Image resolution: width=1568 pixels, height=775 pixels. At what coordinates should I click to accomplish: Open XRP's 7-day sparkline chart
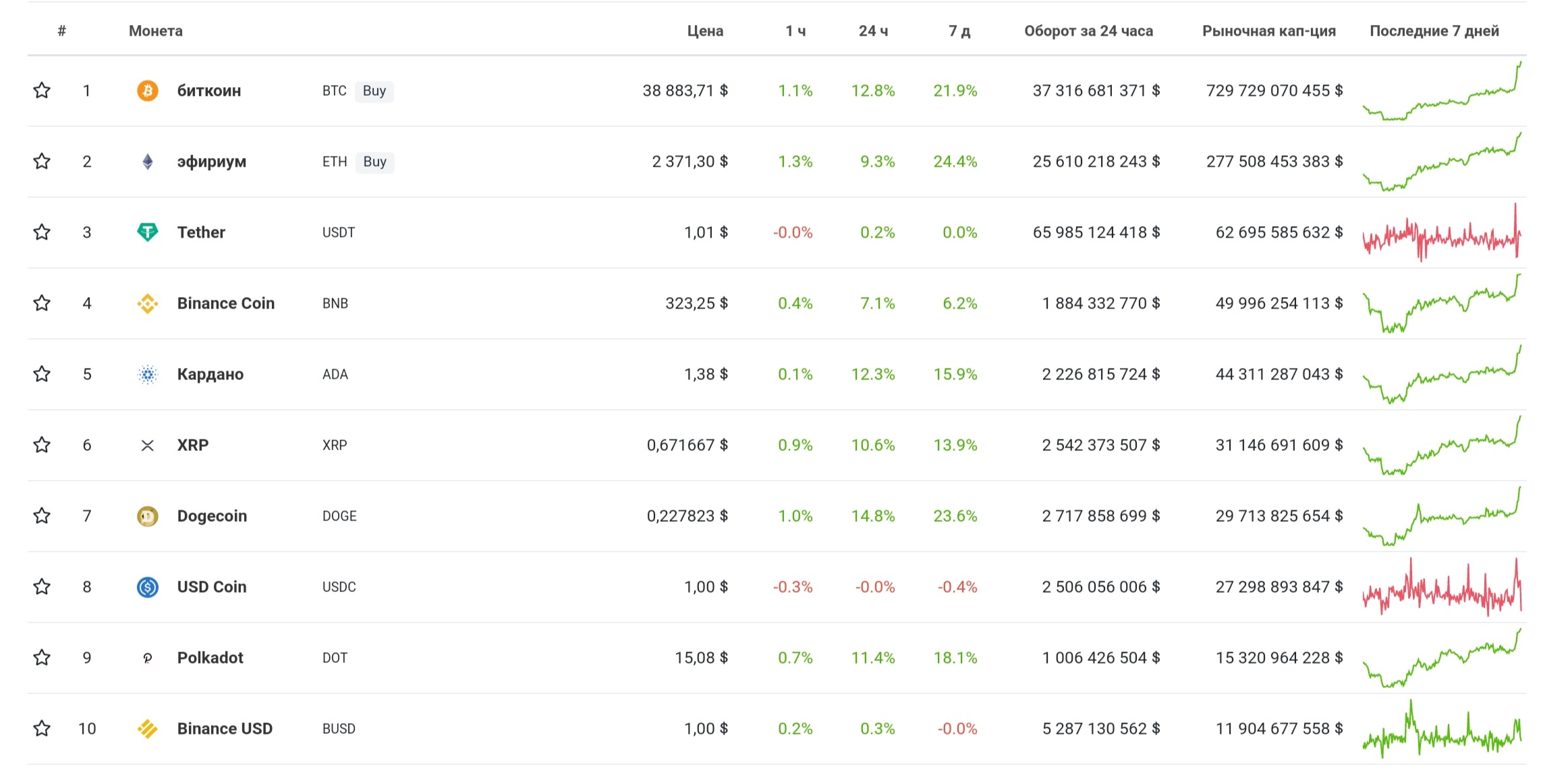(x=1442, y=446)
